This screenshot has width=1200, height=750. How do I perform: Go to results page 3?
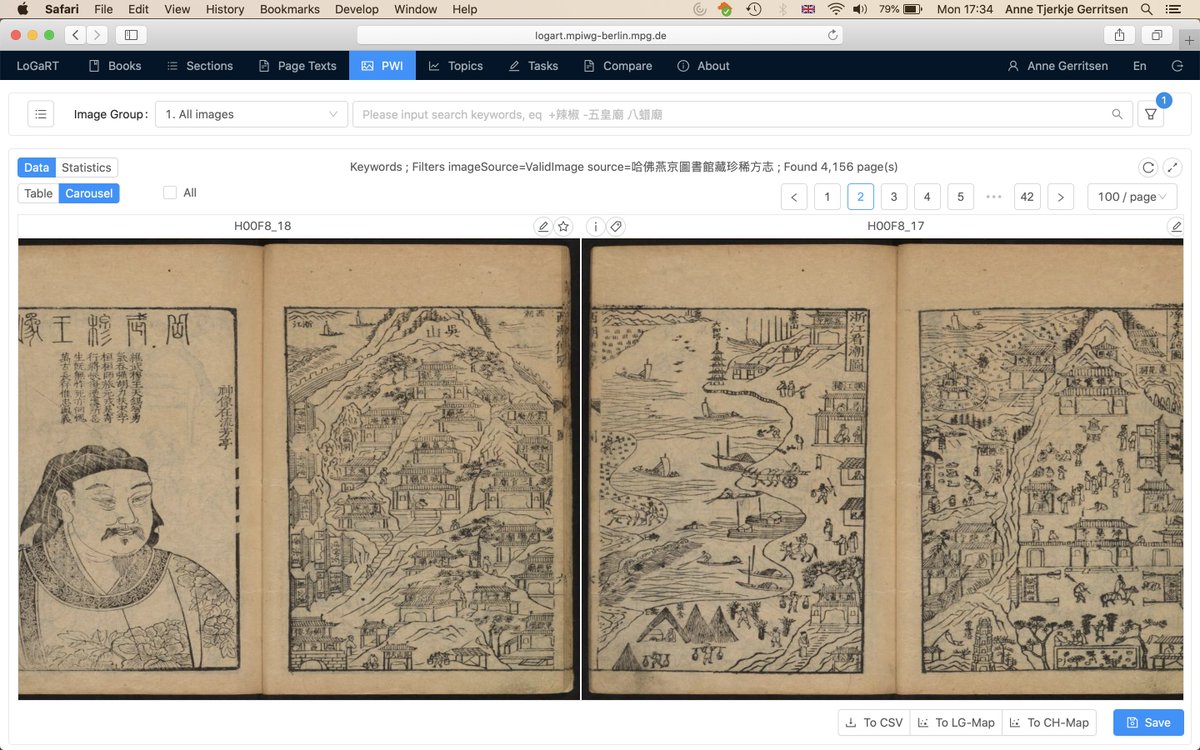click(893, 197)
